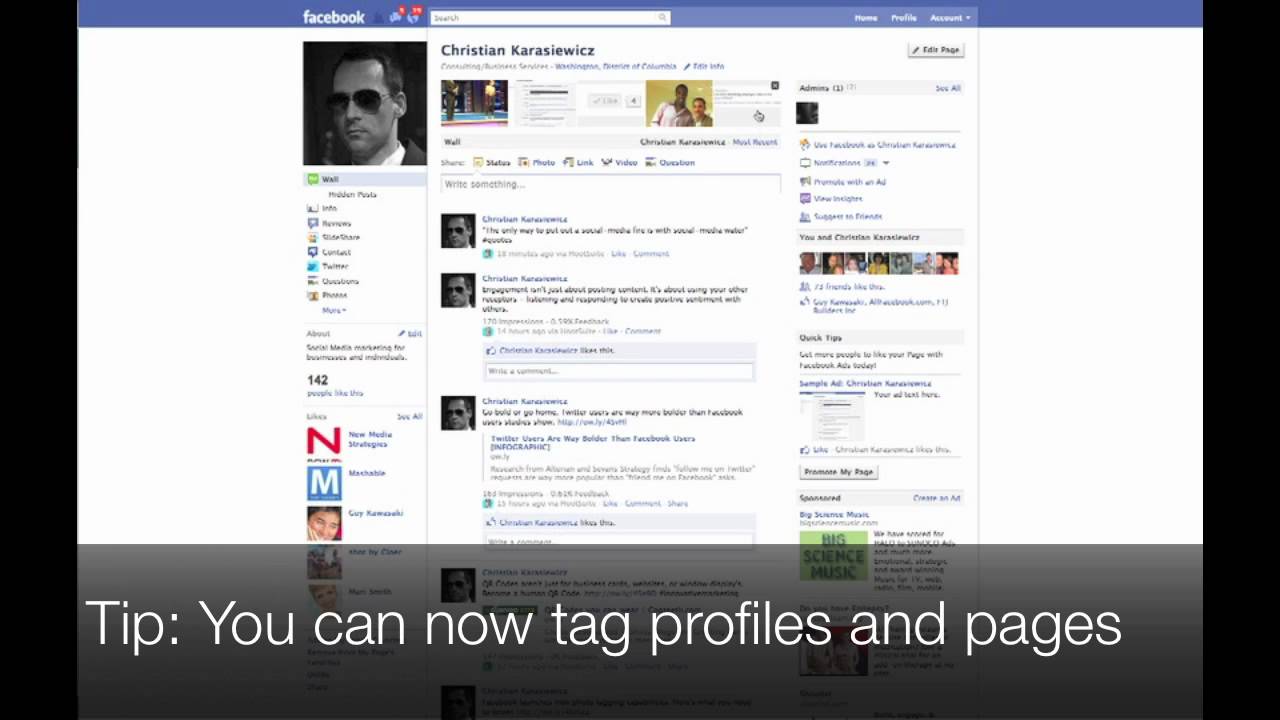Viewport: 1280px width, 720px height.
Task: Click See All in Likes section
Action: pyautogui.click(x=409, y=416)
